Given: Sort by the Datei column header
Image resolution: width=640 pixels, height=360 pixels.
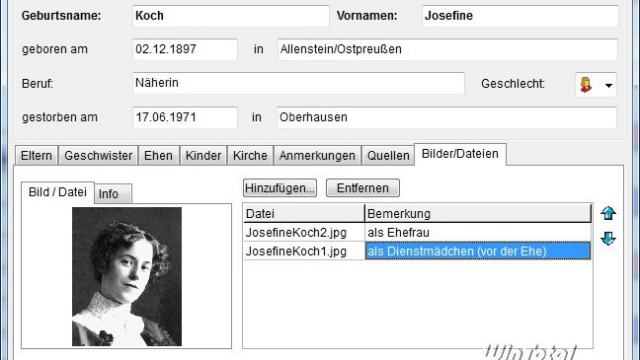Looking at the screenshot, I should pos(304,213).
